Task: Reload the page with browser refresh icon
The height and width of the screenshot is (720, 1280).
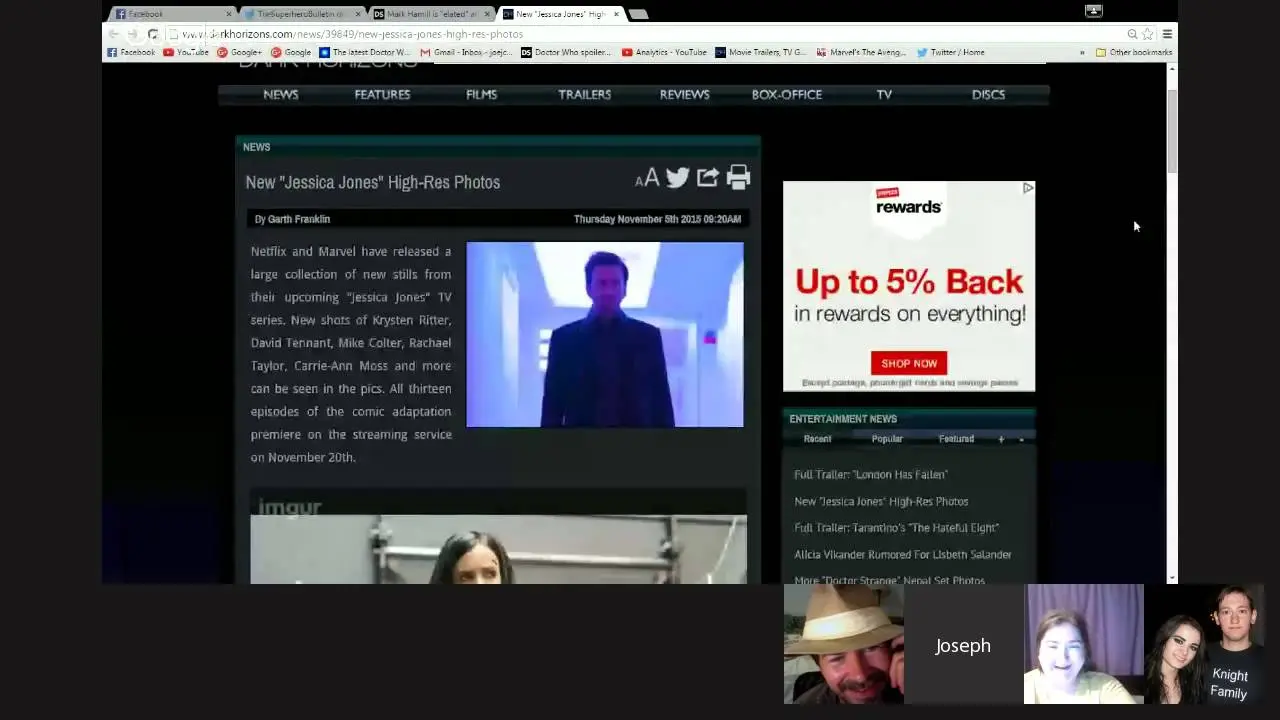Action: pos(153,34)
